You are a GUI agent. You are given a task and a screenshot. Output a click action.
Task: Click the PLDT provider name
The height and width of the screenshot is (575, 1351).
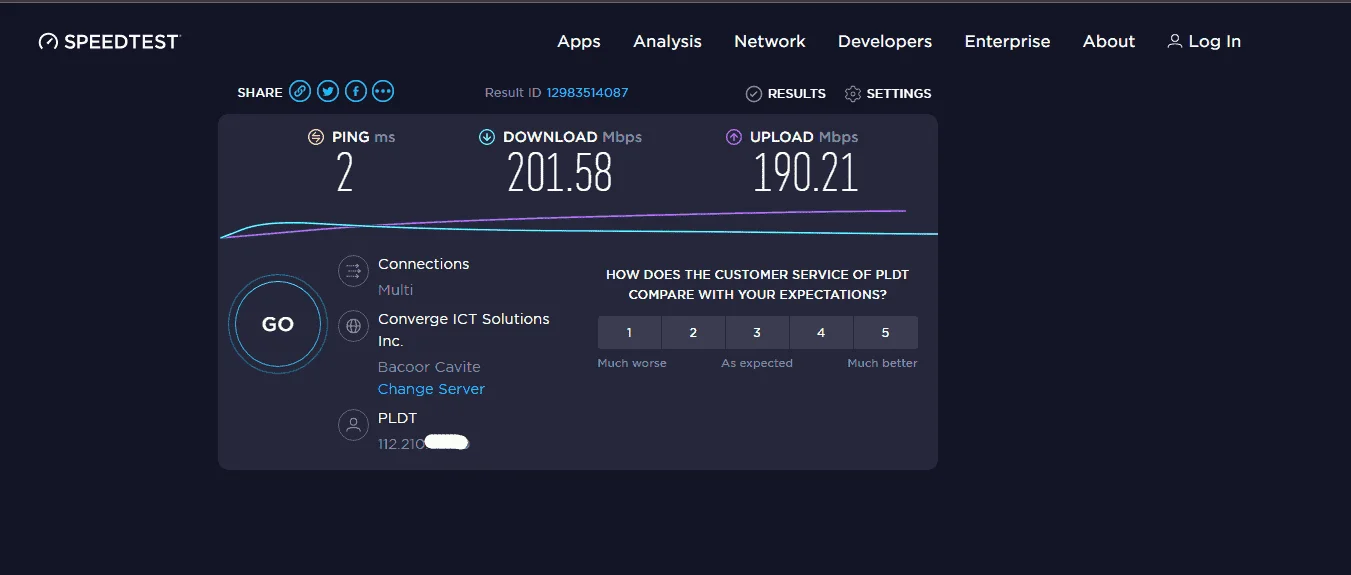397,418
